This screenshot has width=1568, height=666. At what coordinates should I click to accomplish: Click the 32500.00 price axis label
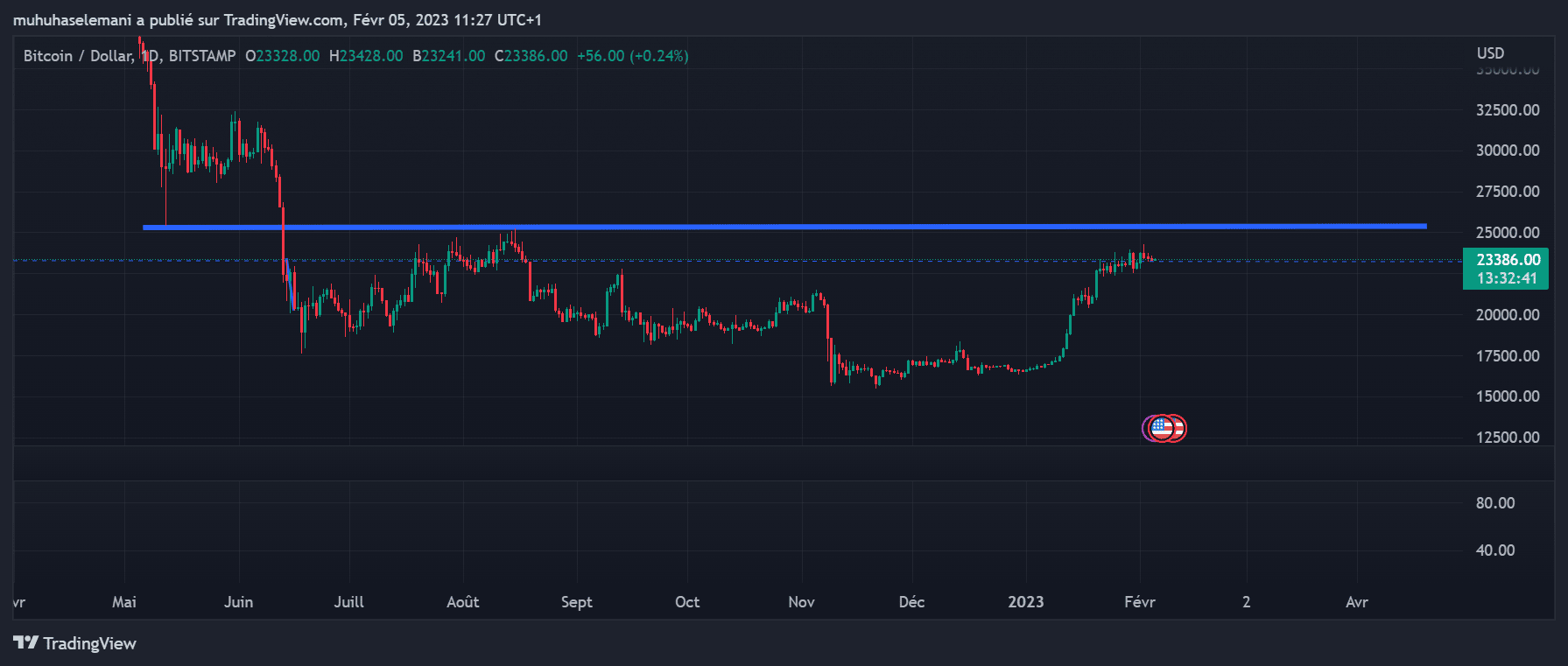pyautogui.click(x=1508, y=110)
